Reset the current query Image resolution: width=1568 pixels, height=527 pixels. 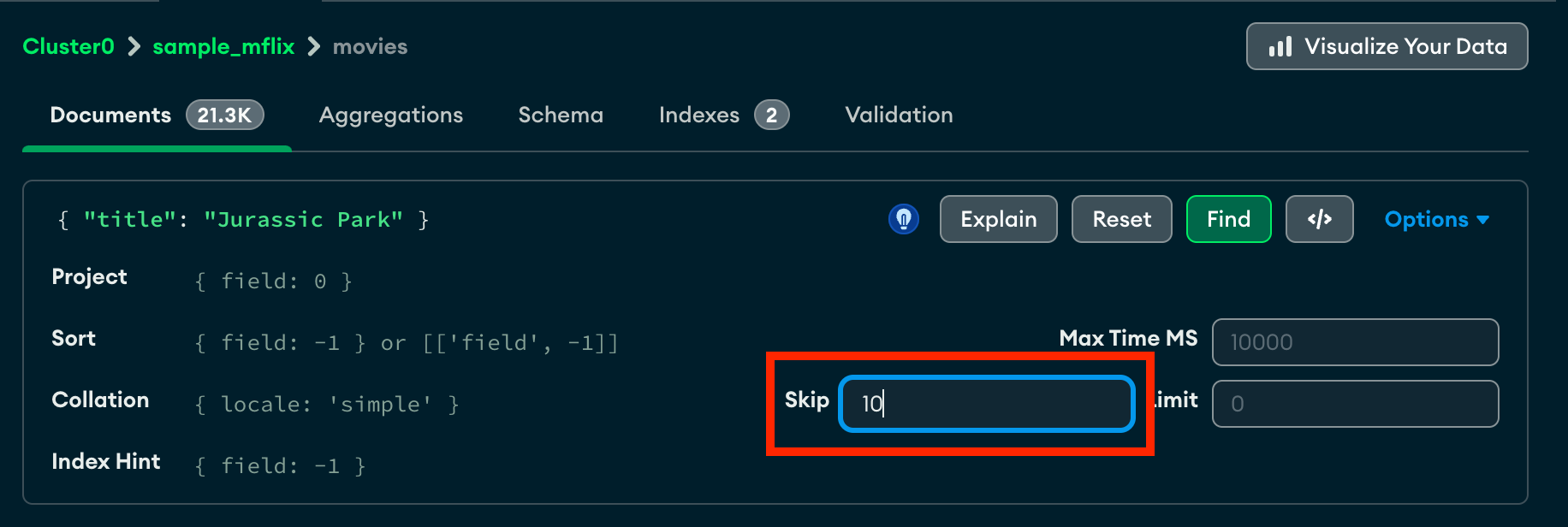tap(1121, 219)
